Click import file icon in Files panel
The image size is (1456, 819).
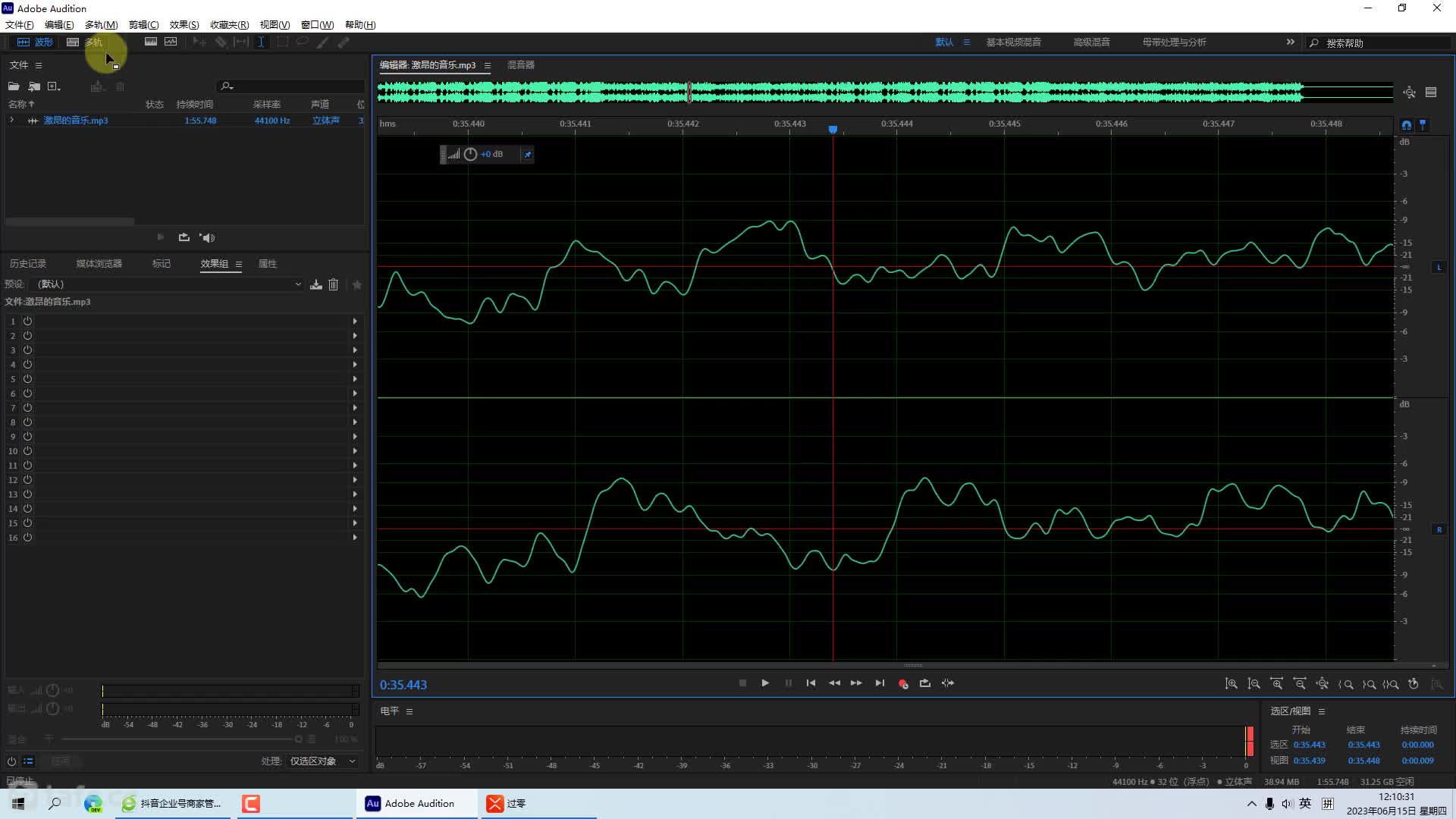pos(34,86)
